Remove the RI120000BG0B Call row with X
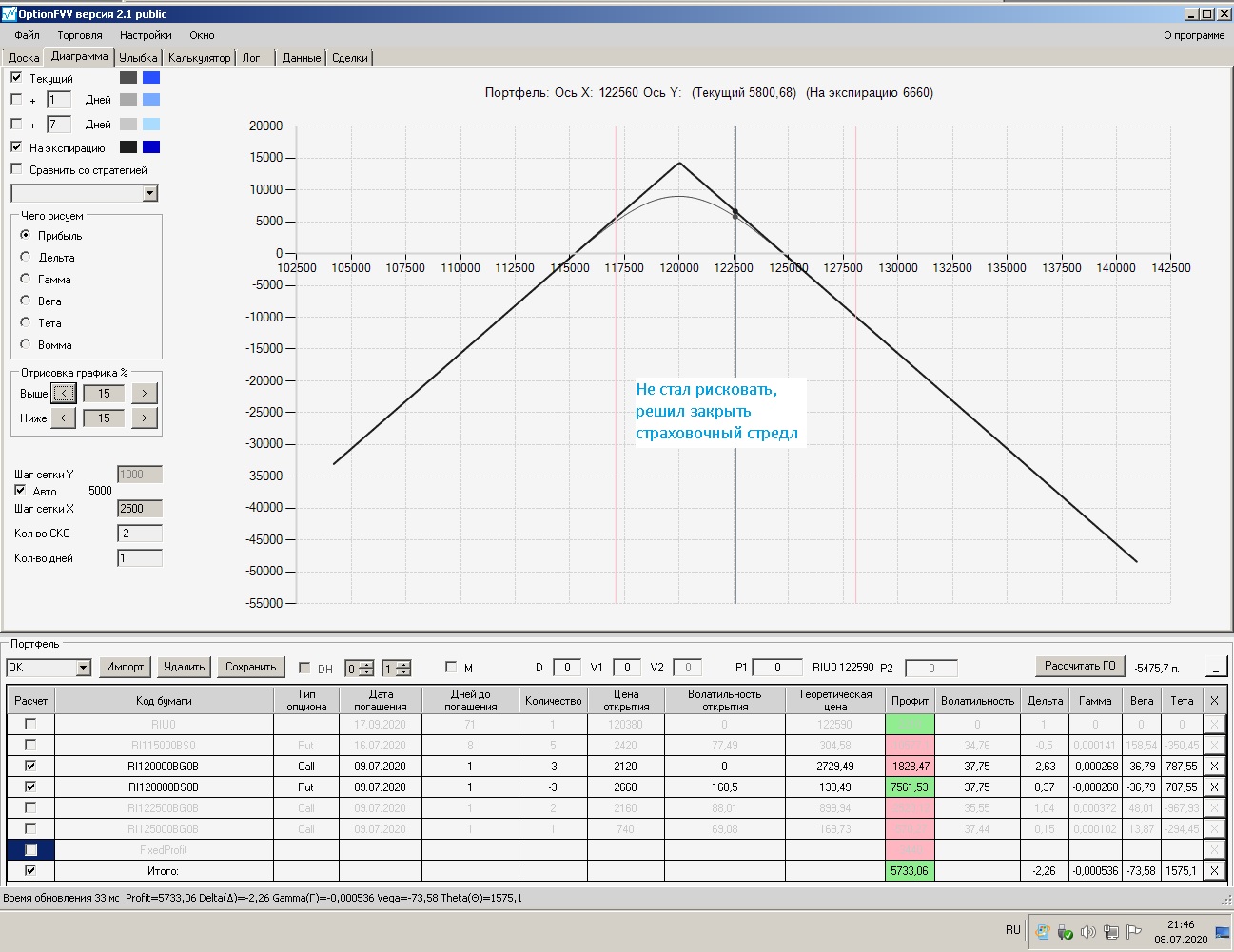This screenshot has width=1234, height=952. (x=1214, y=766)
